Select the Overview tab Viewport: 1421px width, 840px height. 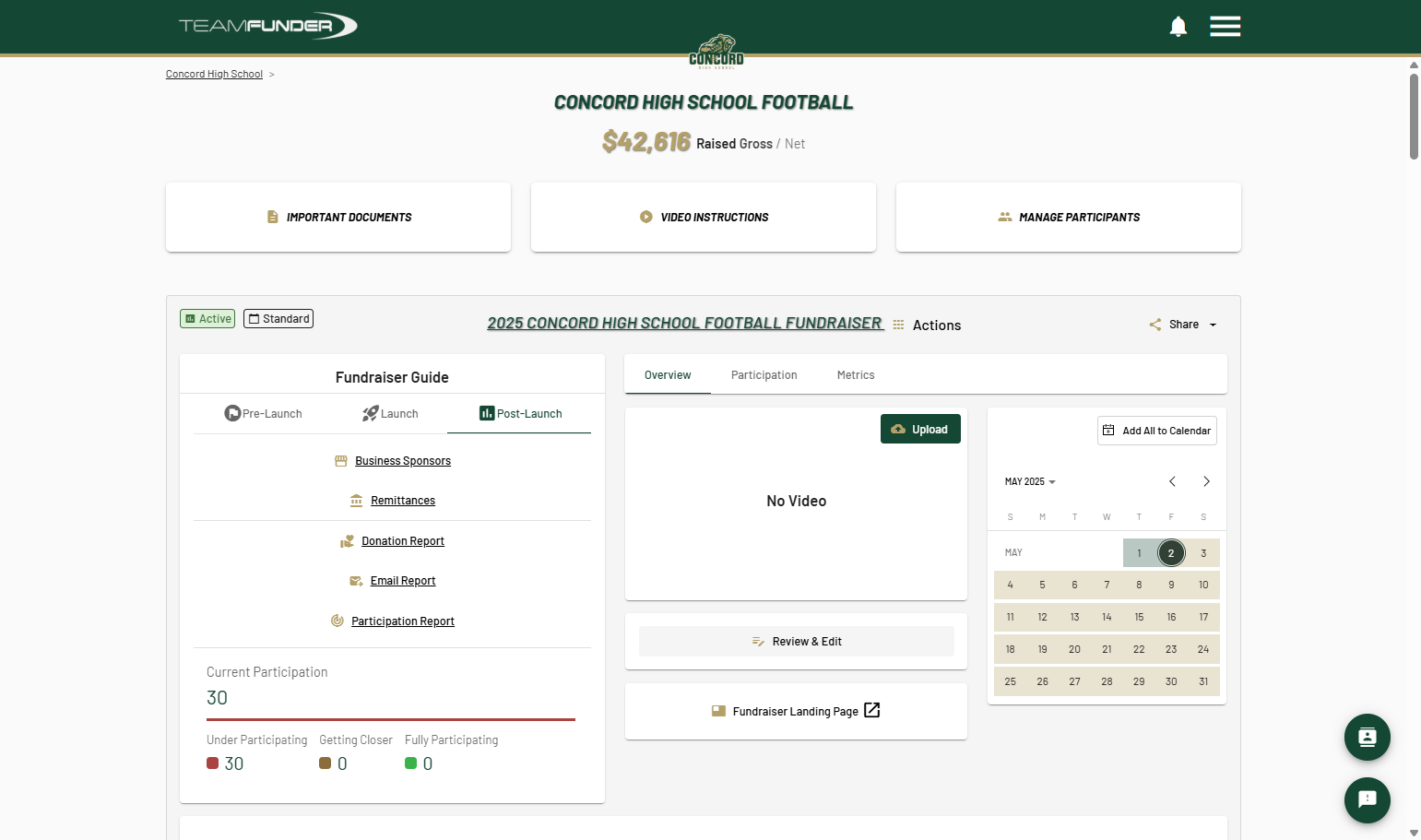click(668, 375)
